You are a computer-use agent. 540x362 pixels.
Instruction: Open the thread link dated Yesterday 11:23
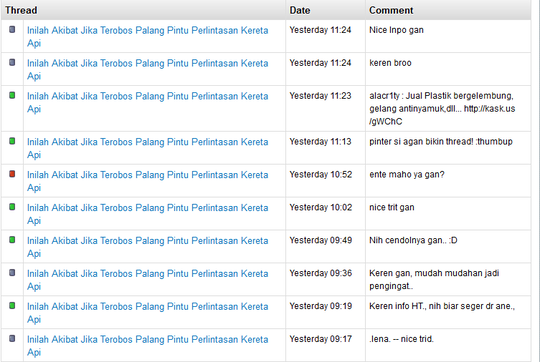(147, 102)
